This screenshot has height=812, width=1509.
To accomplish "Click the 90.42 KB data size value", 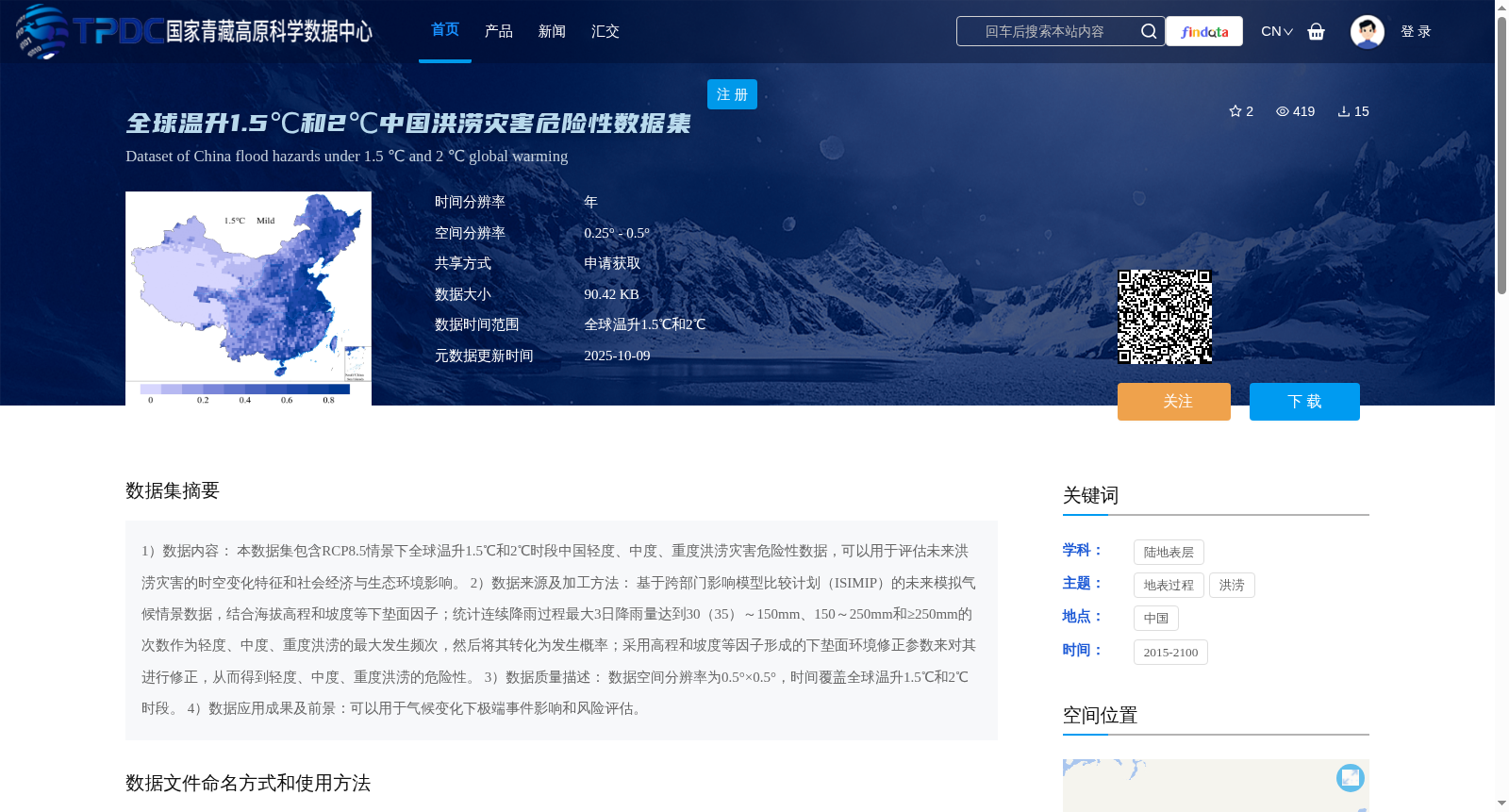I will click(x=611, y=294).
